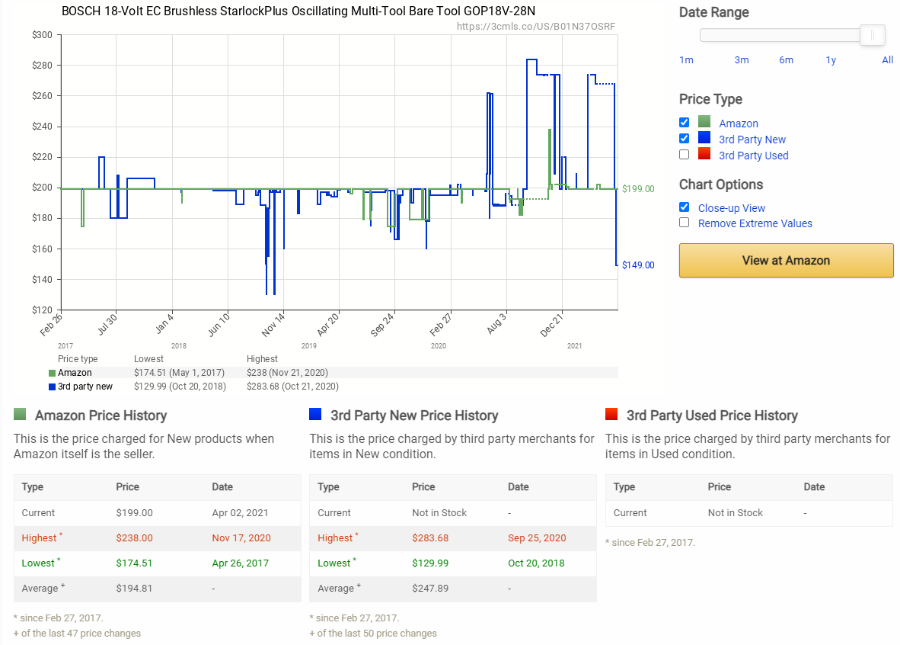Click blue 3rd party new legend marker

[52, 387]
